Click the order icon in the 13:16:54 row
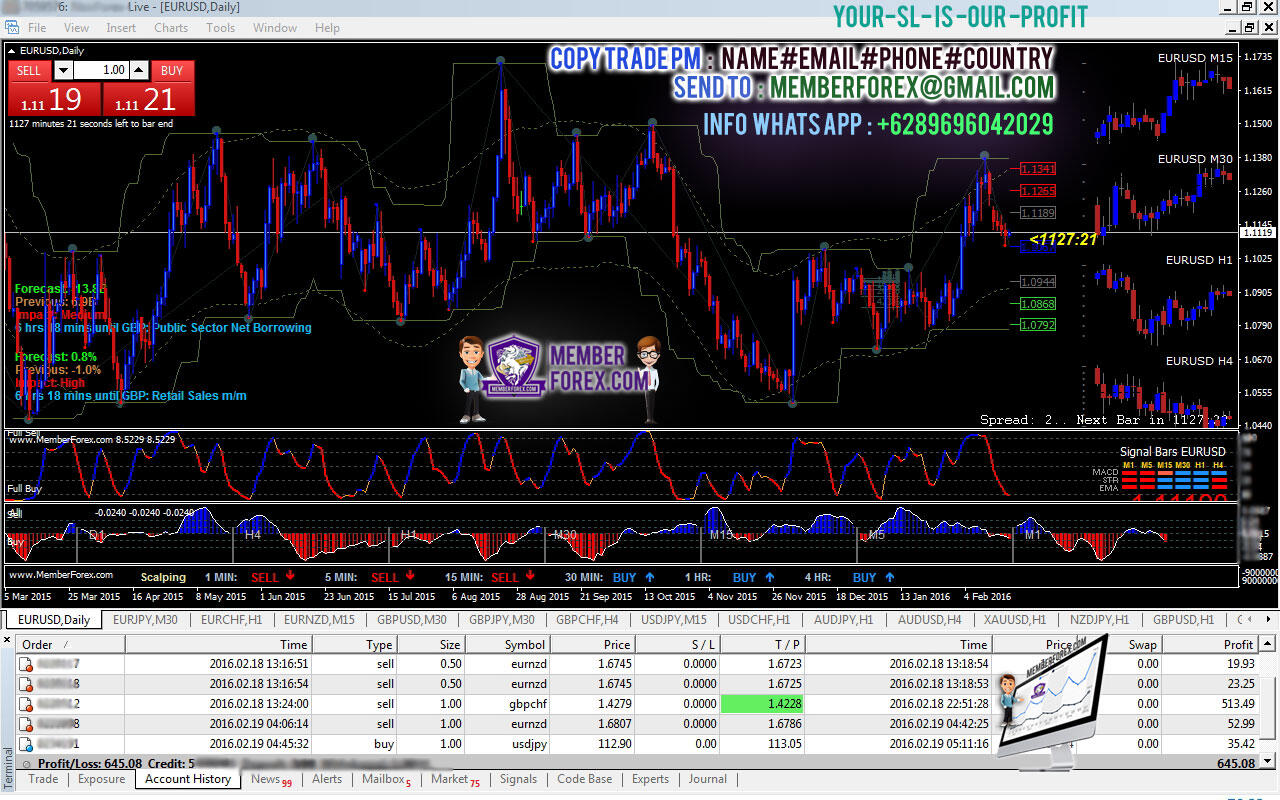This screenshot has height=800, width=1280. (x=27, y=684)
